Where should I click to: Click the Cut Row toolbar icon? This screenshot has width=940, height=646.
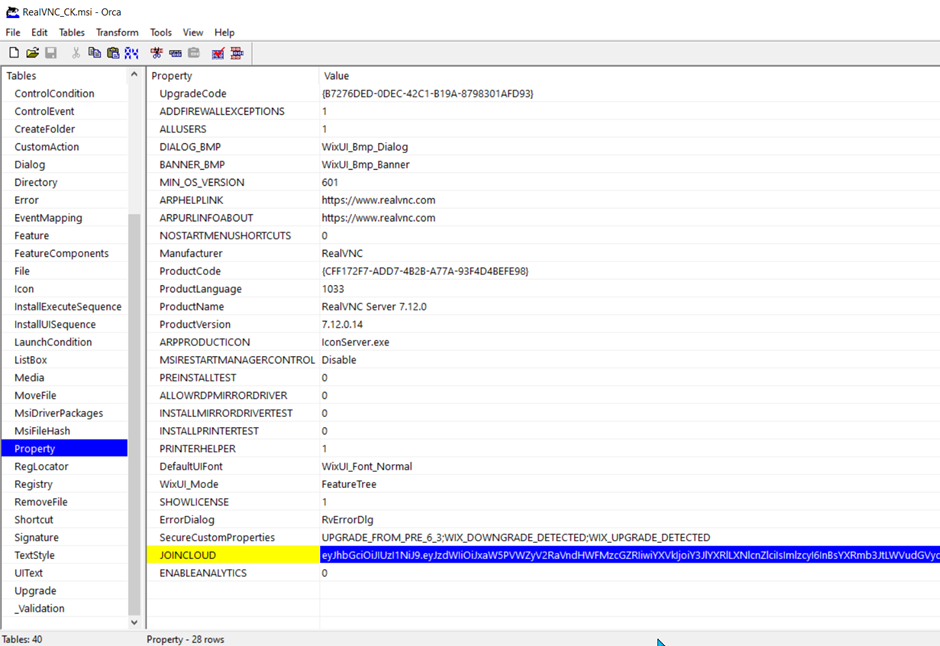click(157, 53)
